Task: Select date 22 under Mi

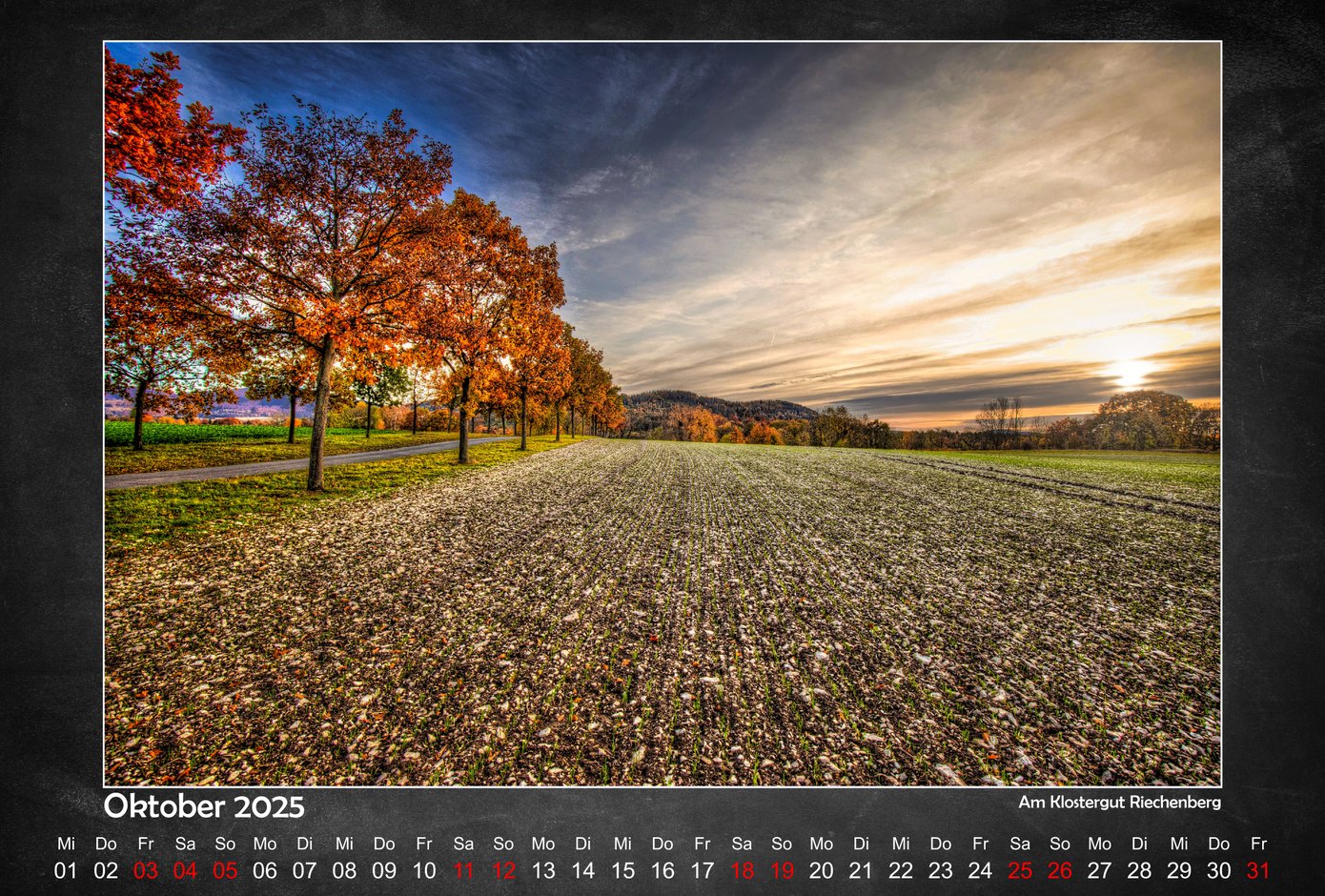Action: click(901, 870)
